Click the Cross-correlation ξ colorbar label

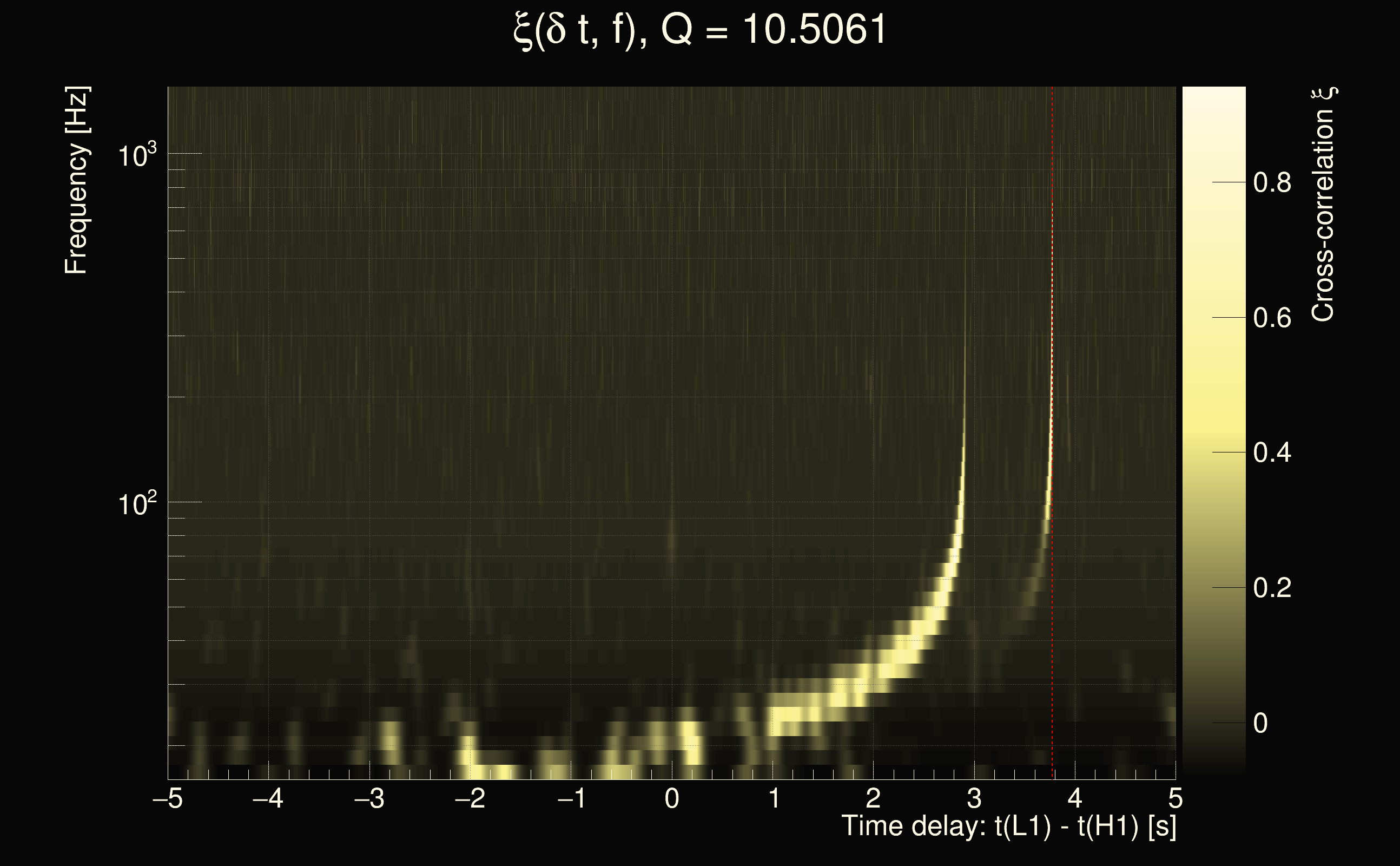1323,205
